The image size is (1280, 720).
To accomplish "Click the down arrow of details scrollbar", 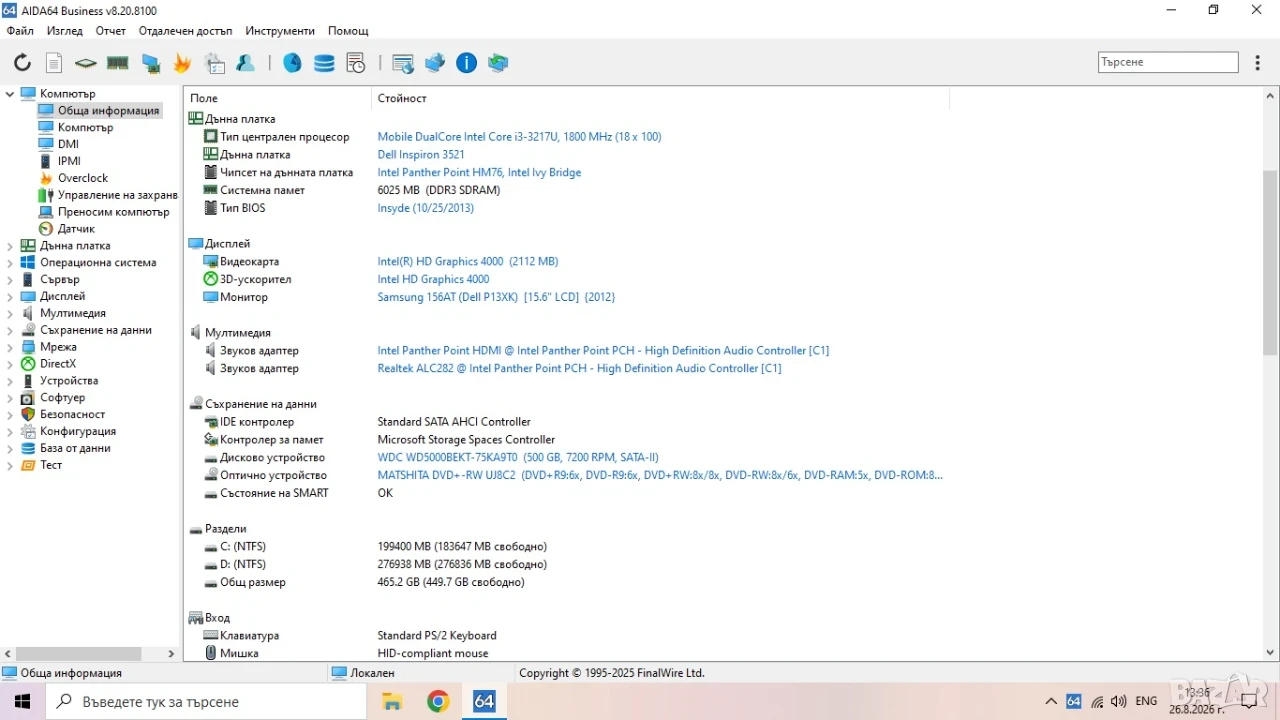I will click(1271, 652).
